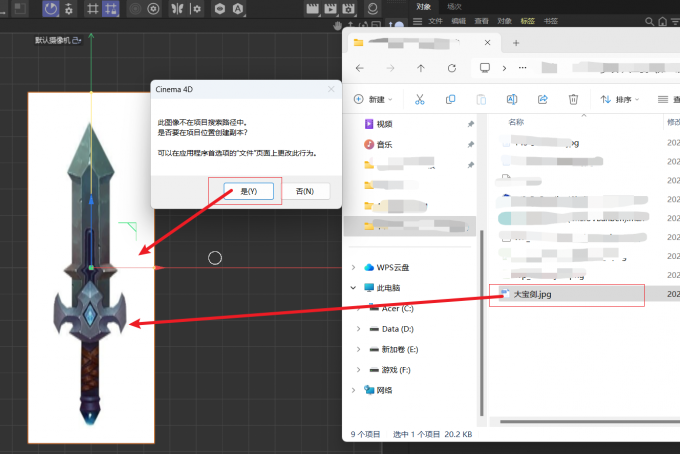Open the 文件 menu in Object Manager
The image size is (680, 454).
(435, 21)
